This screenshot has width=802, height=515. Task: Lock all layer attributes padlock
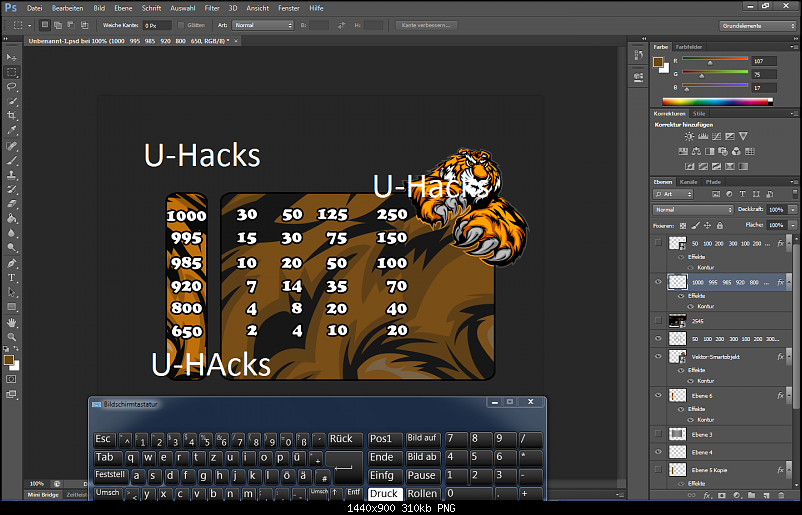pos(720,226)
